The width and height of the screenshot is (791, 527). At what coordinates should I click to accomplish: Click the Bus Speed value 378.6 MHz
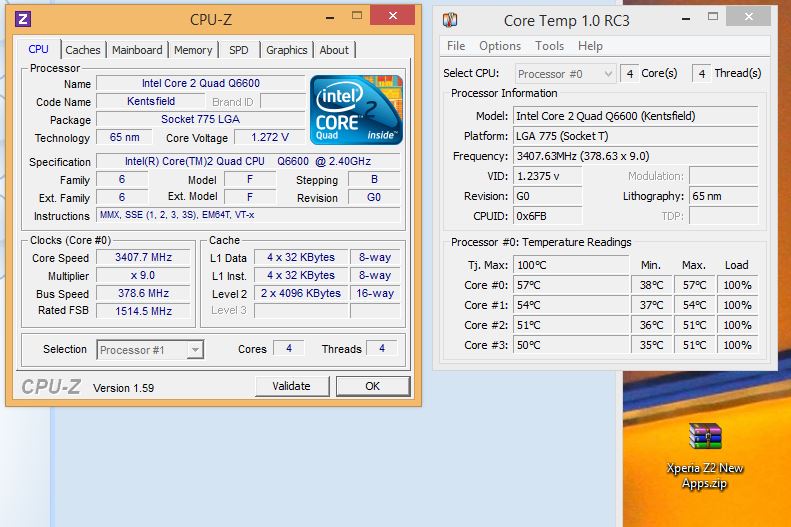[x=143, y=294]
